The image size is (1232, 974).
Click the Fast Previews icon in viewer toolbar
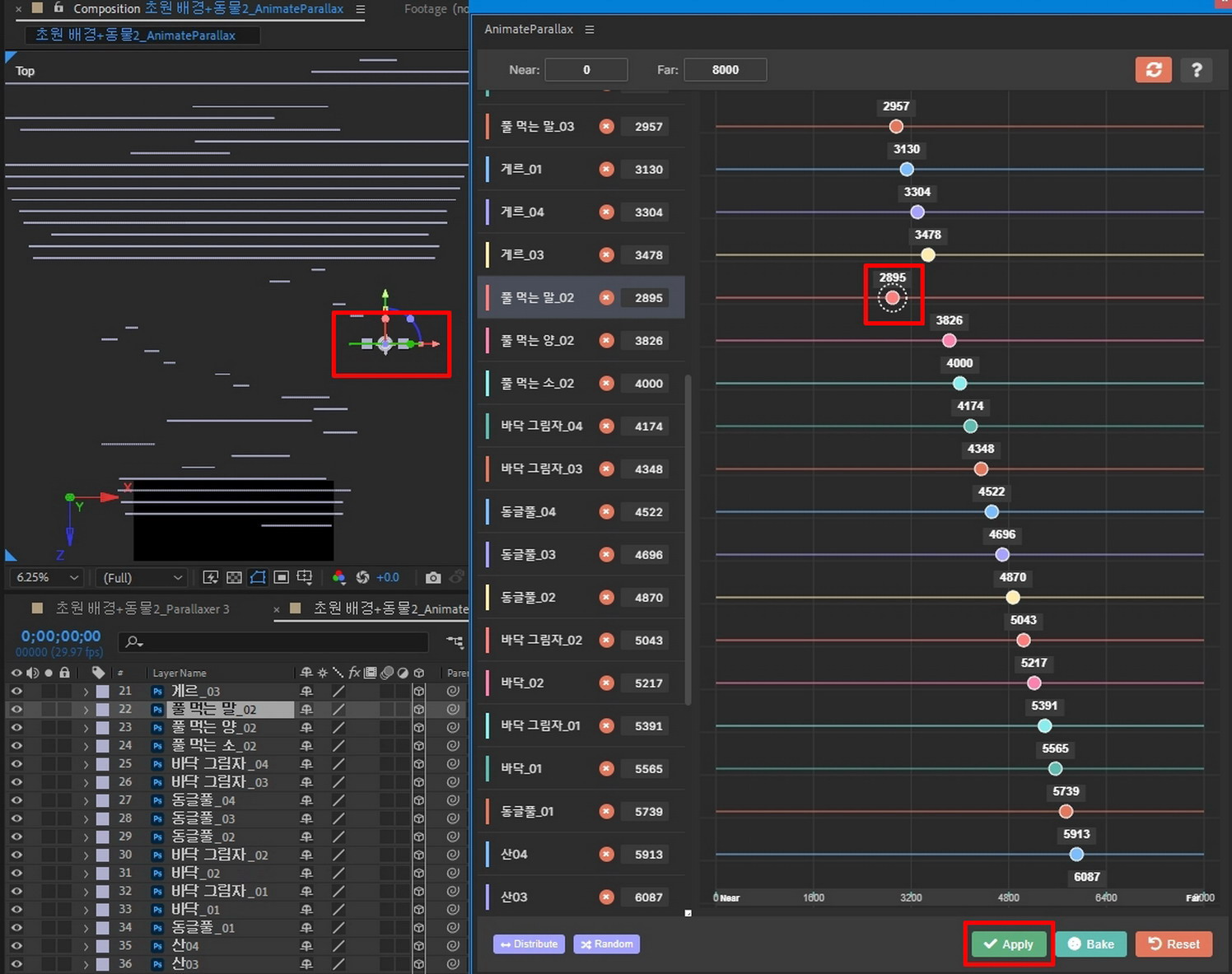coord(211,577)
